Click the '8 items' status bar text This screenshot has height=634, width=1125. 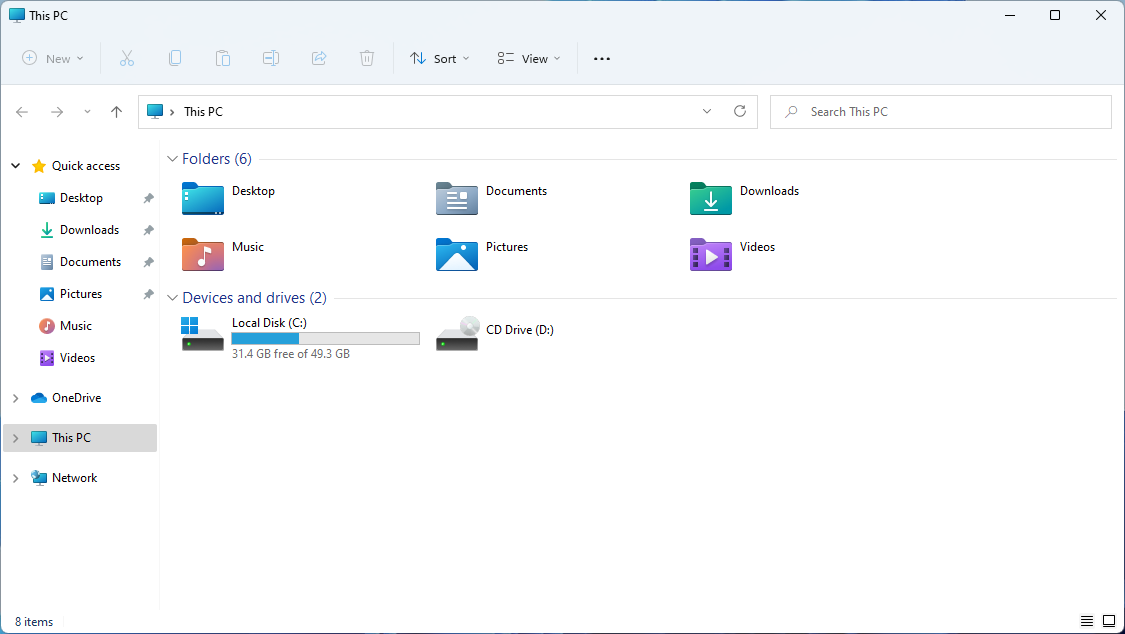(34, 622)
